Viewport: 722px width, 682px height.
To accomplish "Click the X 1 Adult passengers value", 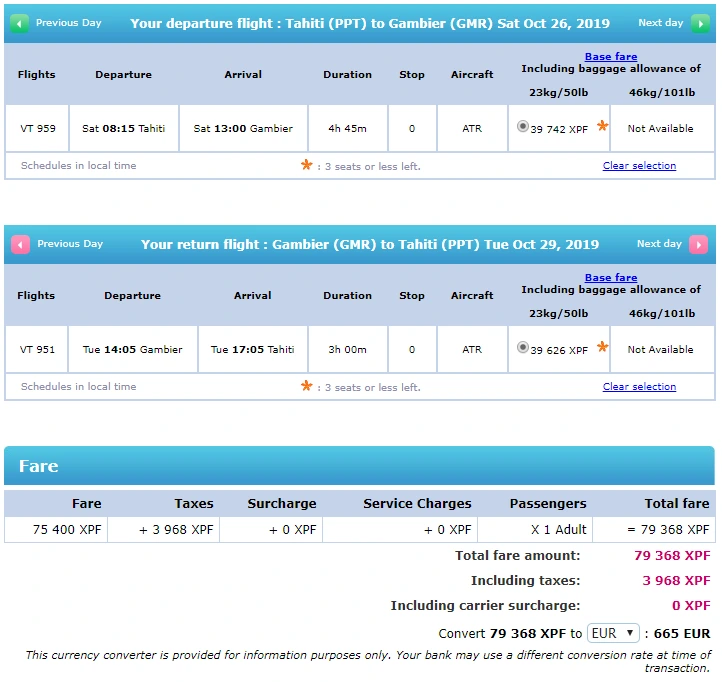I will (559, 530).
